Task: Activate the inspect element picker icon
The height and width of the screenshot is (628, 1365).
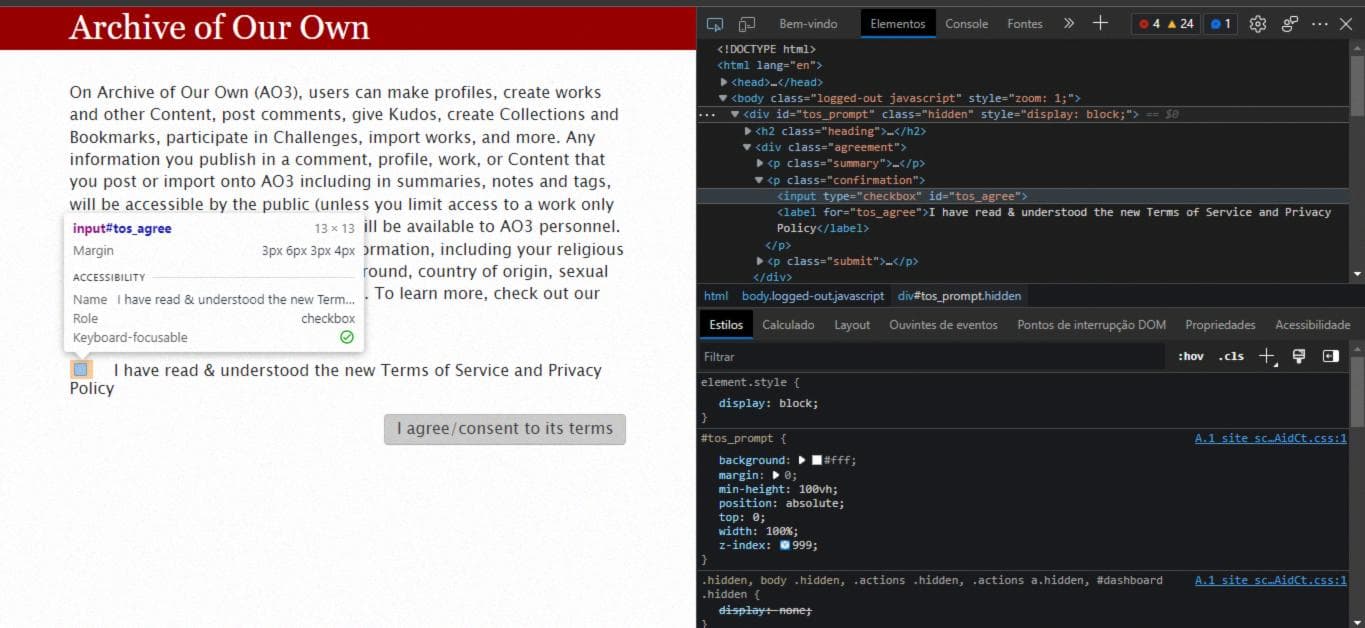Action: pos(715,23)
